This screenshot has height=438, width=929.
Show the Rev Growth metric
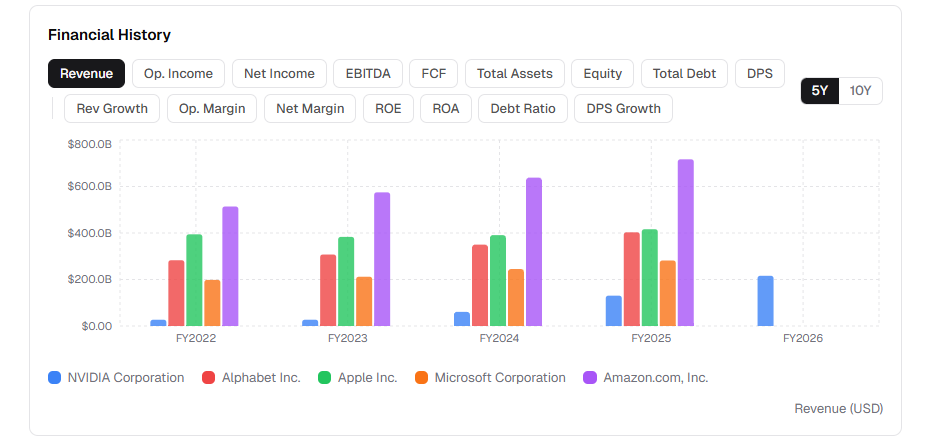pos(112,108)
